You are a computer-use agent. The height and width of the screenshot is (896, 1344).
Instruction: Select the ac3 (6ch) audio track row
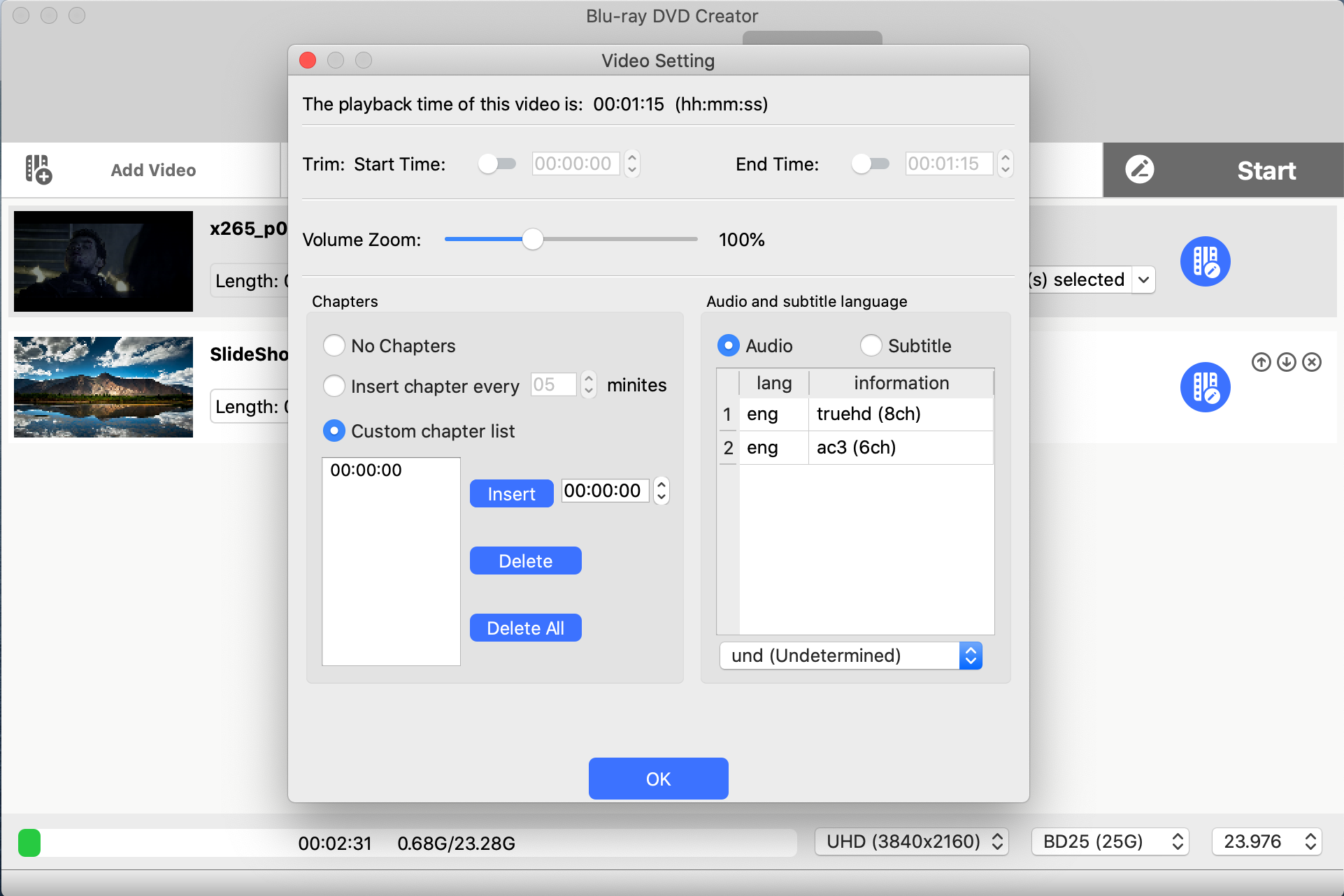pos(867,448)
